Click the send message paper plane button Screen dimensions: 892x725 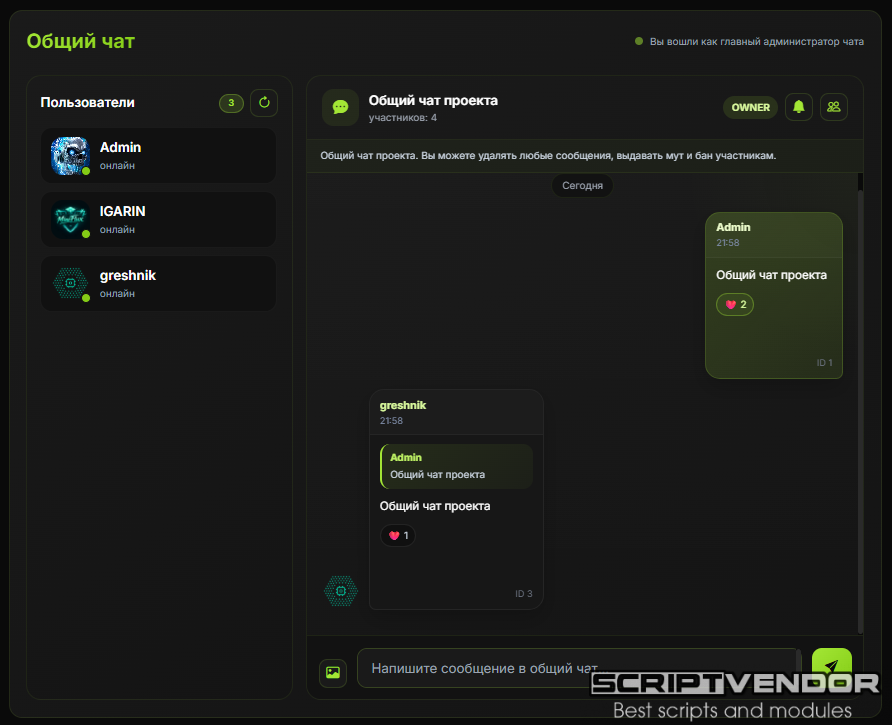831,667
